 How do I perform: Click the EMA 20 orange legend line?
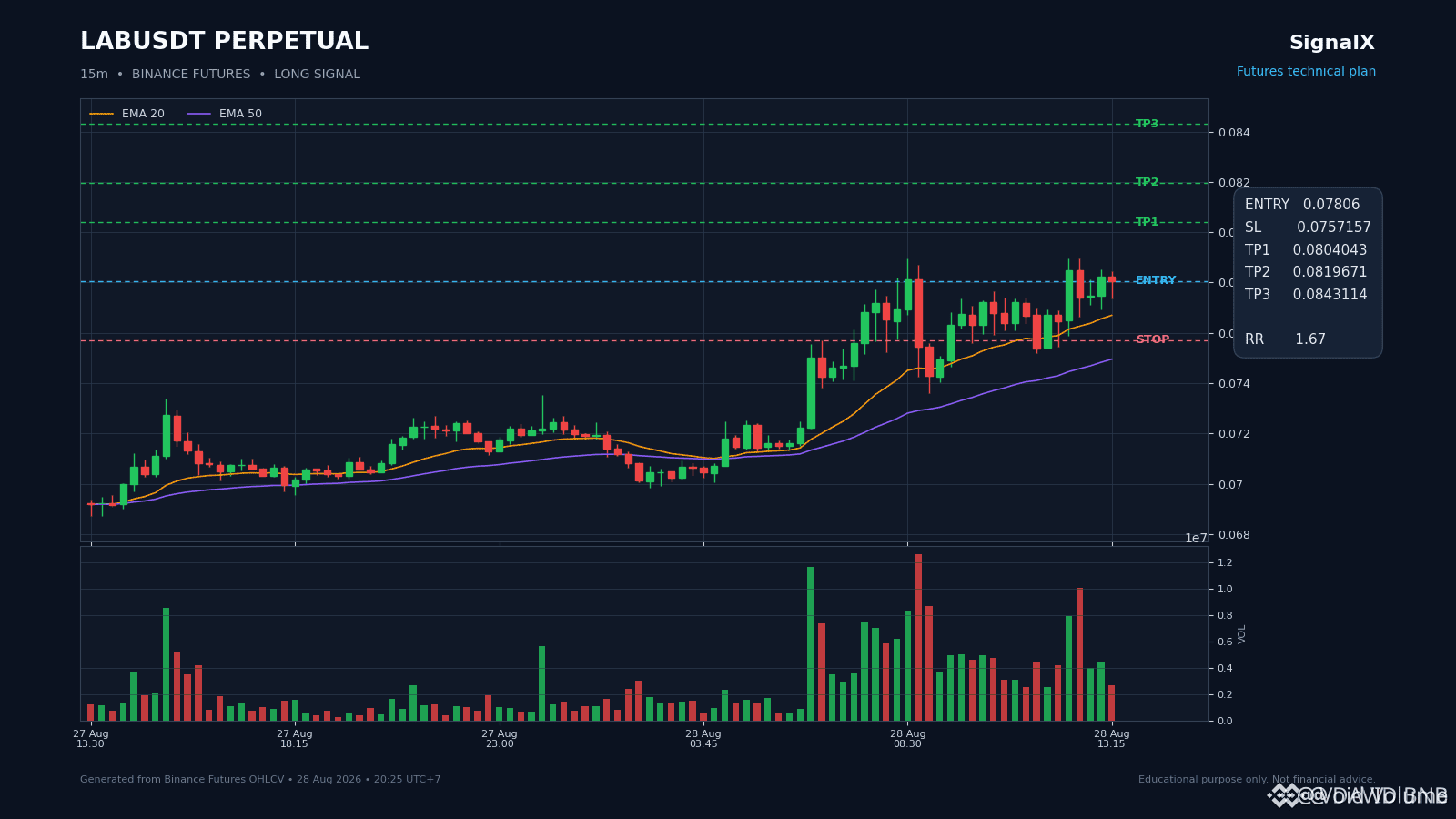[x=101, y=114]
